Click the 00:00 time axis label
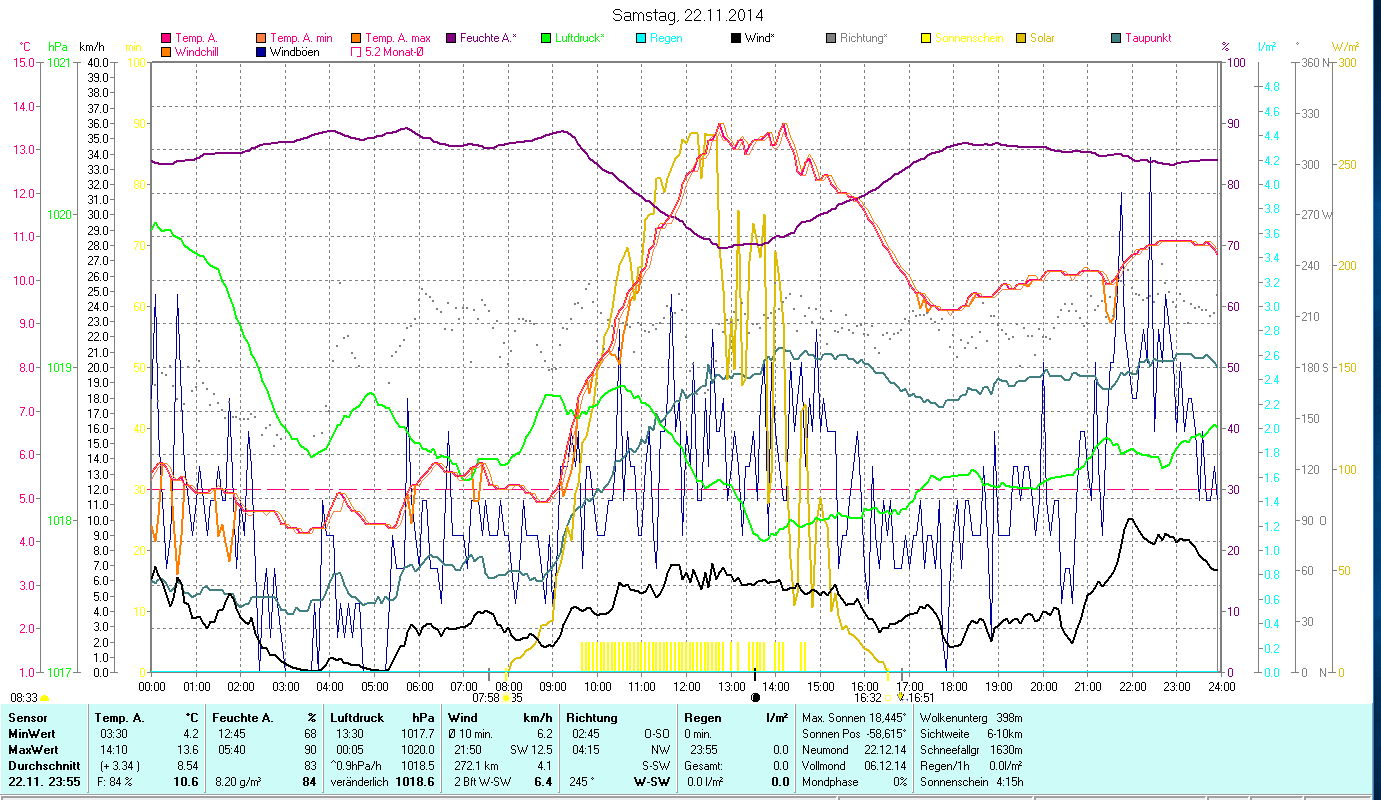1381x800 pixels. (152, 686)
